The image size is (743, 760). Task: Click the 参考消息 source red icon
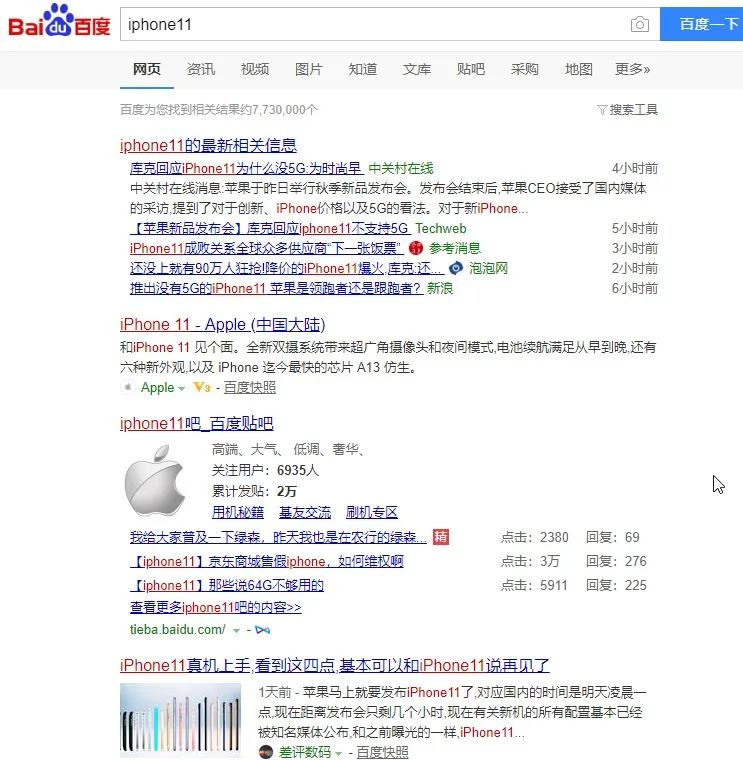click(x=416, y=248)
